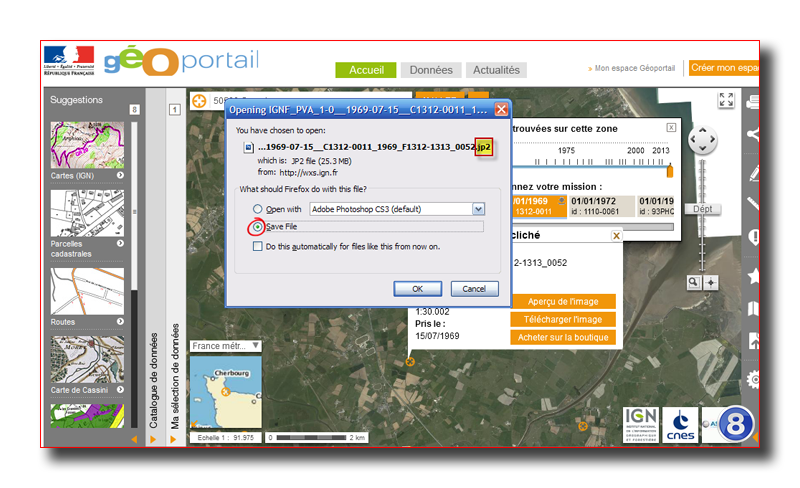Select the Save File radio button
800x488 pixels.
click(x=258, y=227)
